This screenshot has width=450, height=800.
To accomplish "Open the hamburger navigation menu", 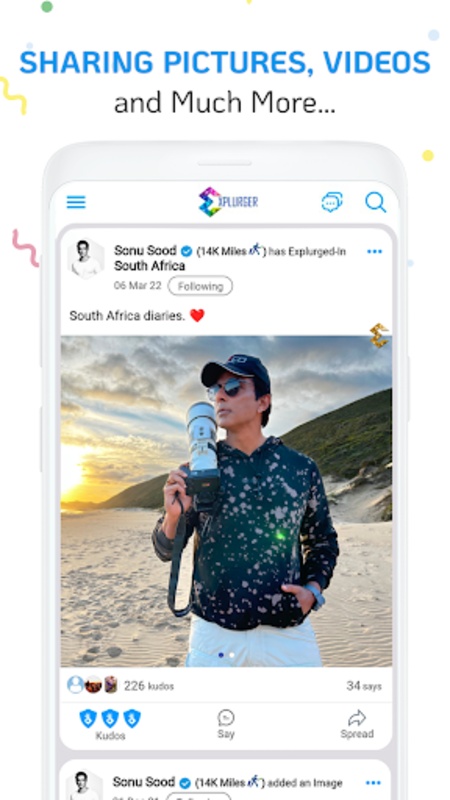I will pyautogui.click(x=76, y=202).
